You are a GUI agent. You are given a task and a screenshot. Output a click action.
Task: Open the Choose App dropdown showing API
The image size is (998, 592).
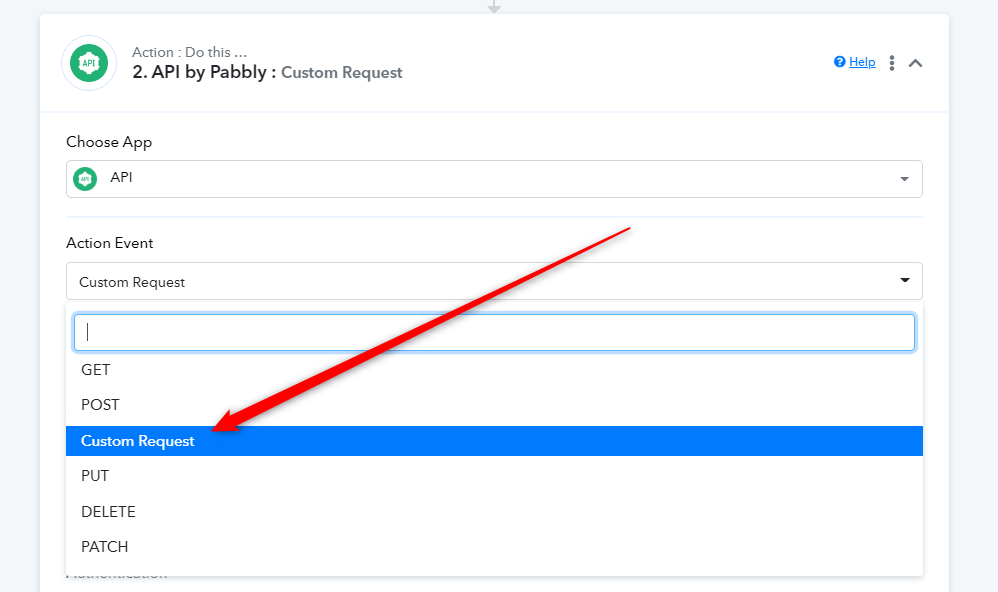[494, 179]
